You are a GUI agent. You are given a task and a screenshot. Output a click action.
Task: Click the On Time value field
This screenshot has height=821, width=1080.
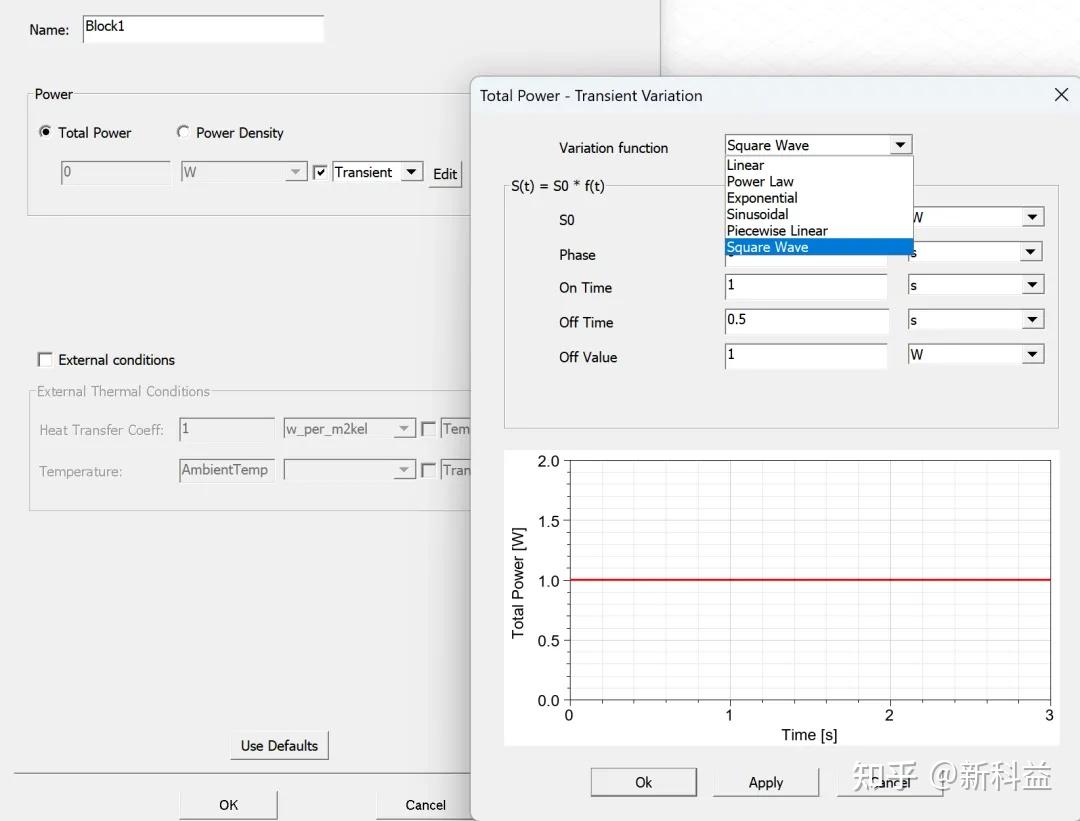pos(806,287)
